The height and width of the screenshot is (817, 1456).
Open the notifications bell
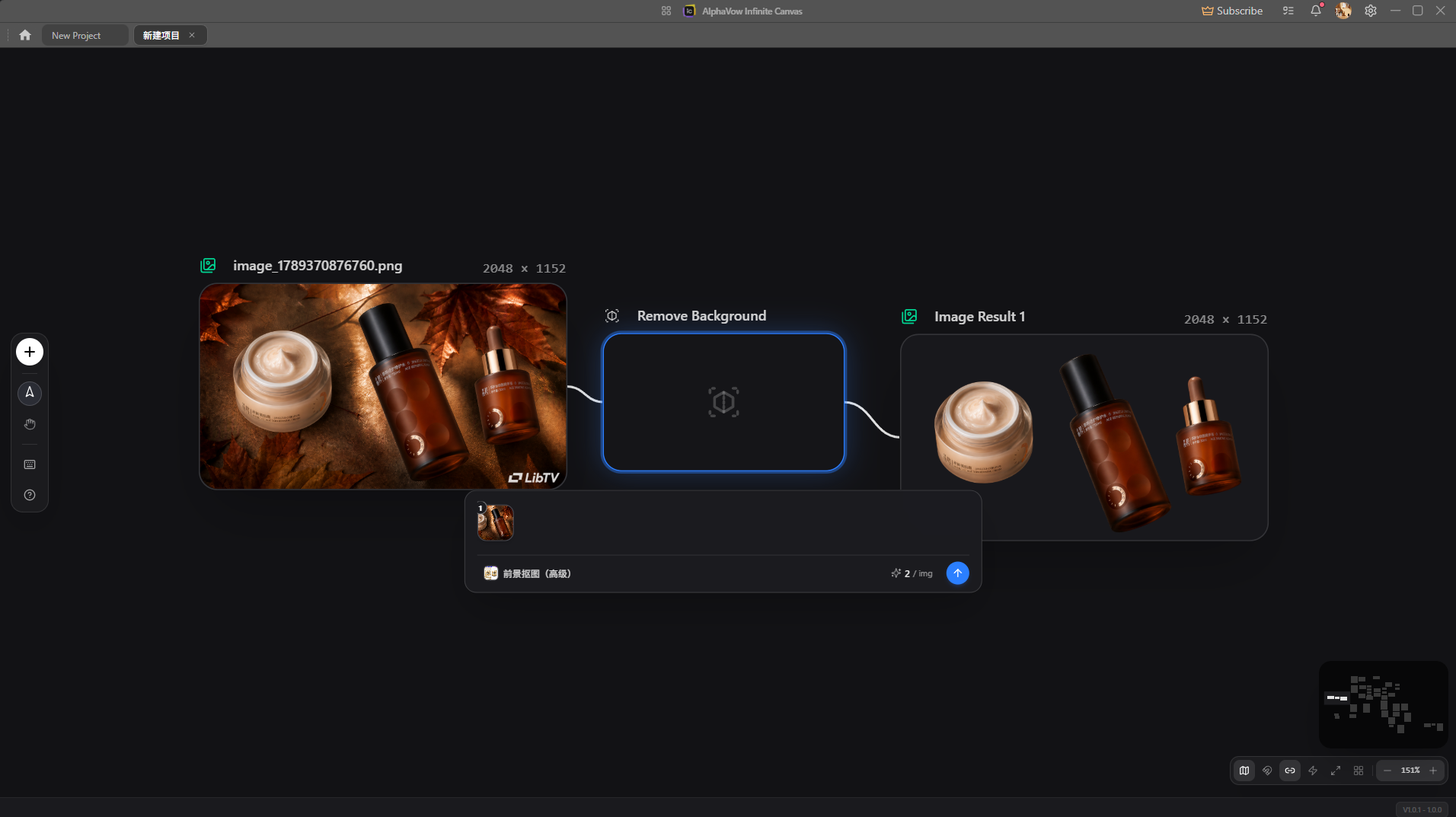tap(1315, 11)
